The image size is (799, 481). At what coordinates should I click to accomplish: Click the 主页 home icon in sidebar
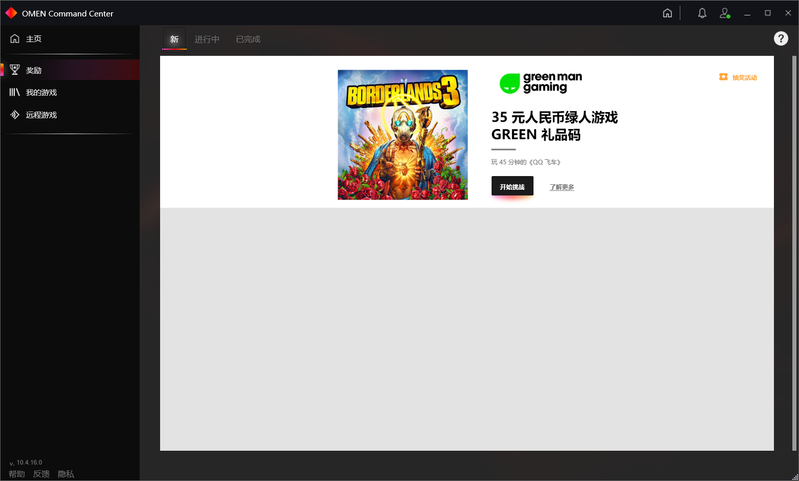(15, 39)
